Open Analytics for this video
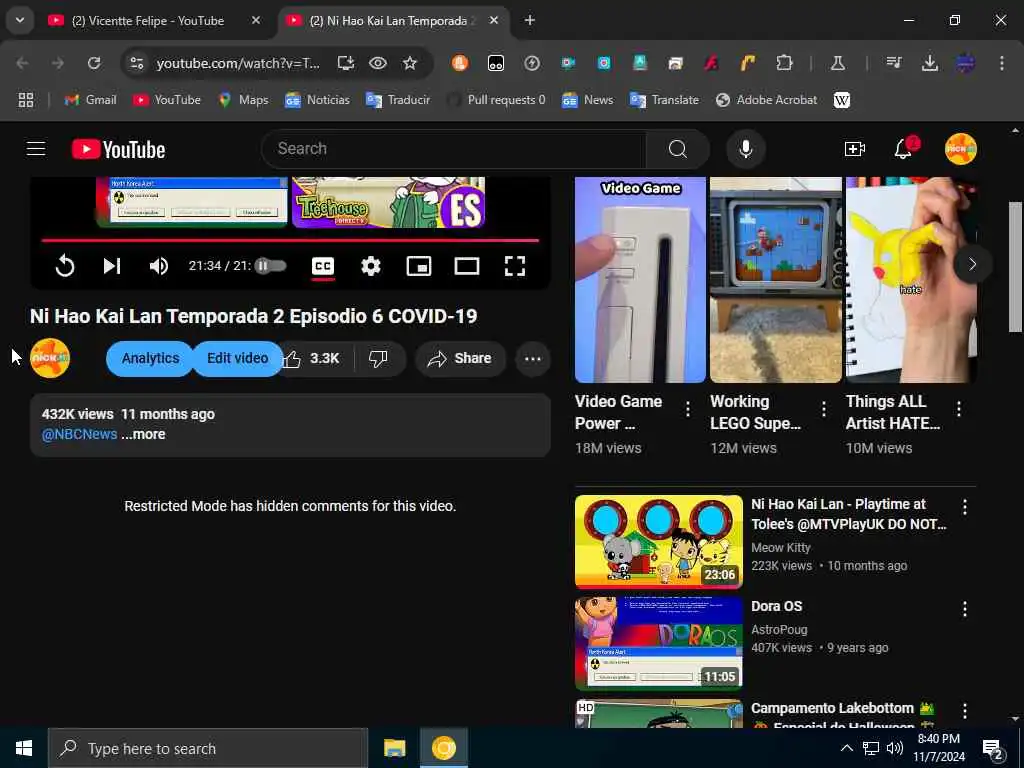 click(x=150, y=359)
